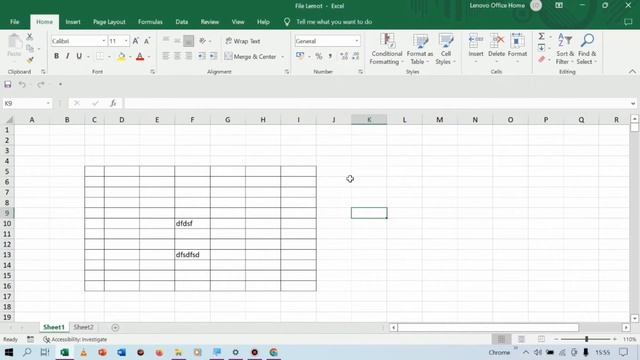Click Merge & Center button
The height and width of the screenshot is (360, 640).
pyautogui.click(x=251, y=56)
